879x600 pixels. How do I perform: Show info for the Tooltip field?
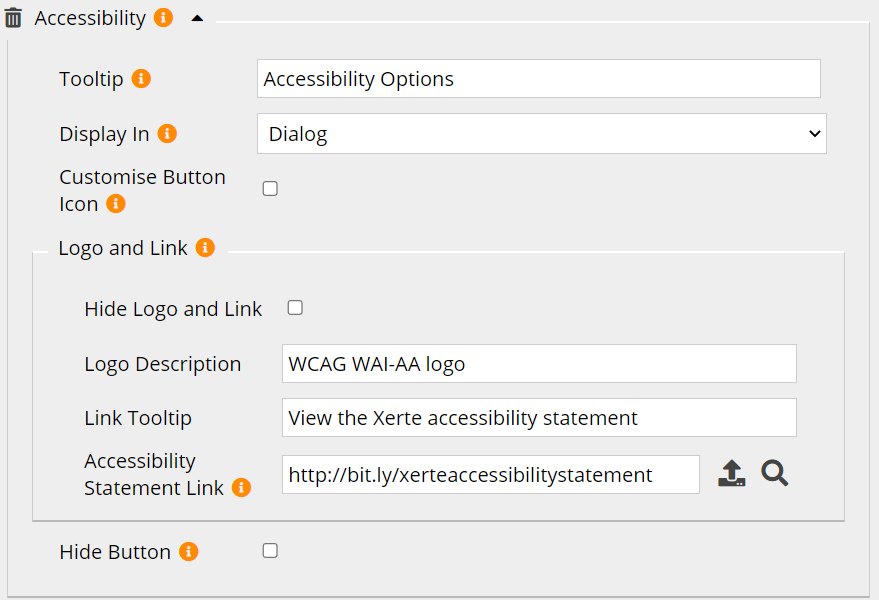coord(141,79)
